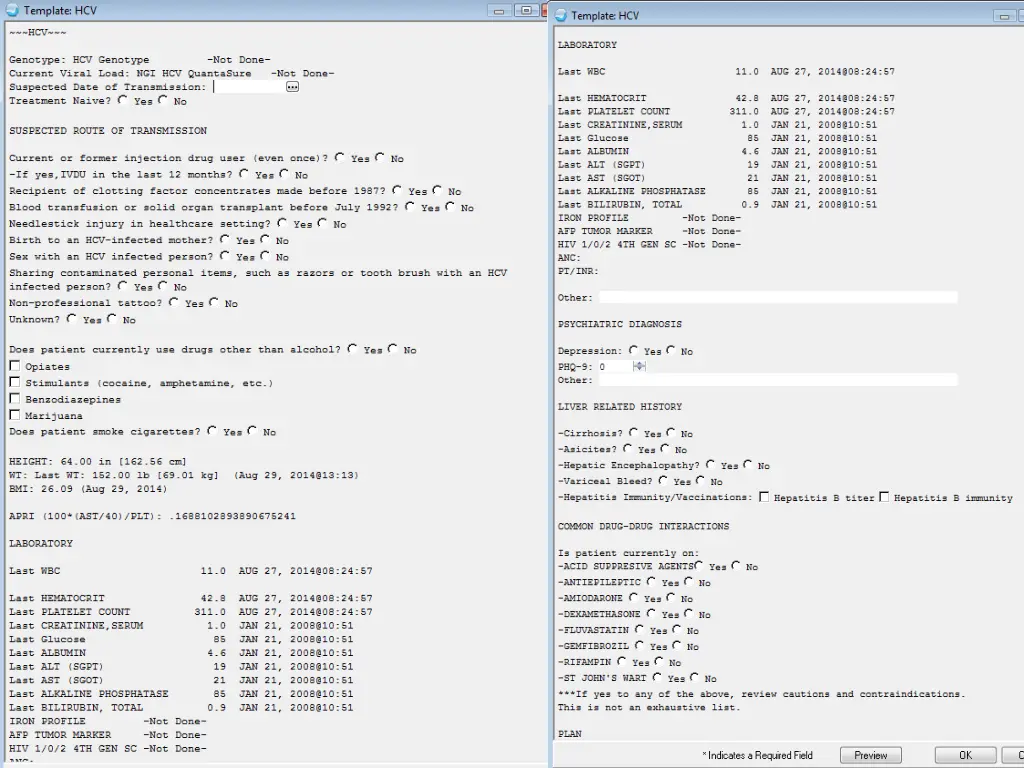Enable the Marijuana checkbox

click(x=15, y=415)
